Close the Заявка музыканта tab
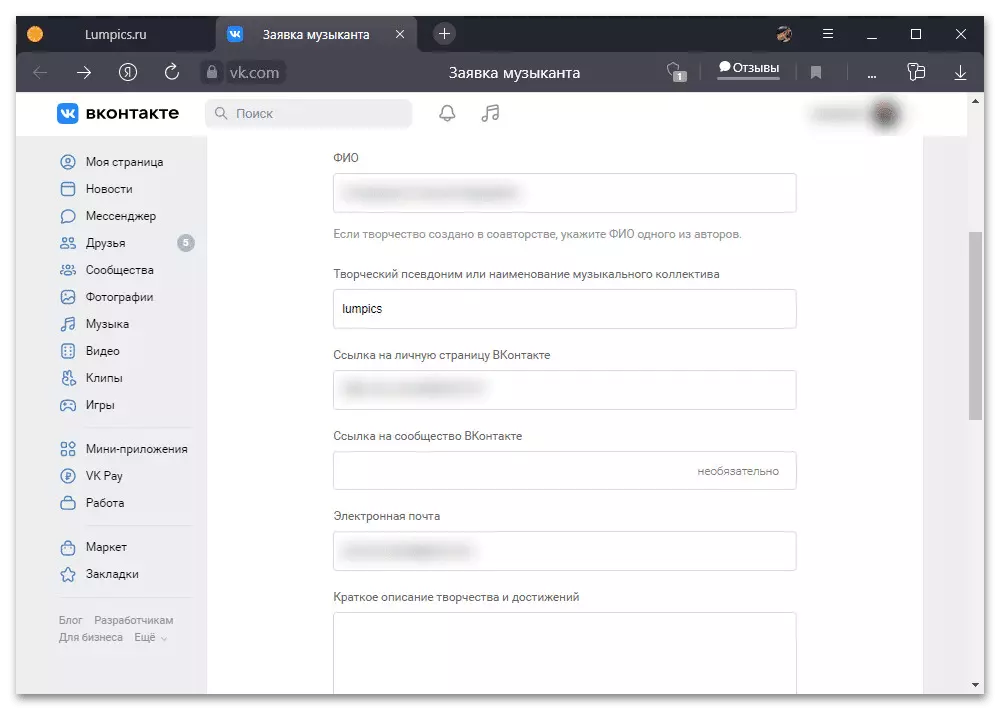Viewport: 1000px width, 710px height. (x=400, y=34)
